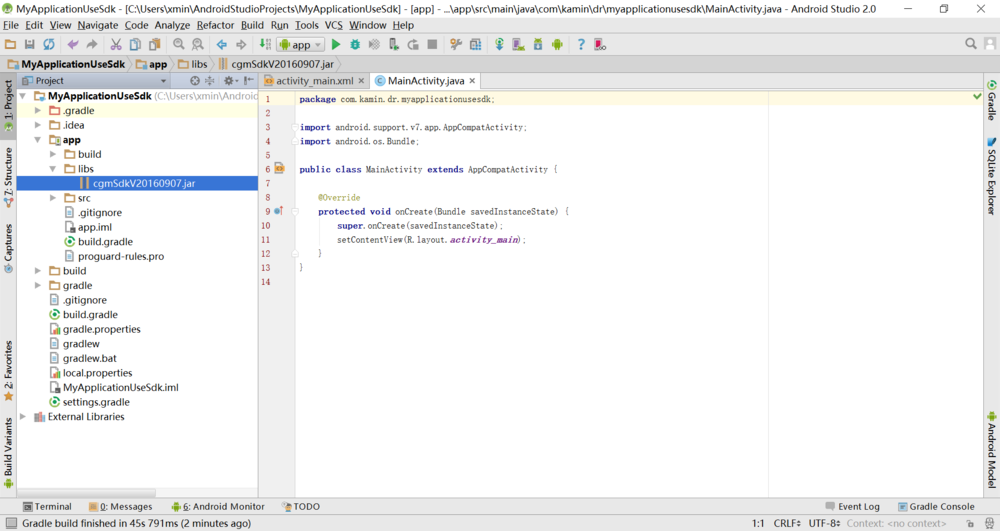Click the Debug app bug icon
This screenshot has width=1000, height=531.
(x=355, y=45)
